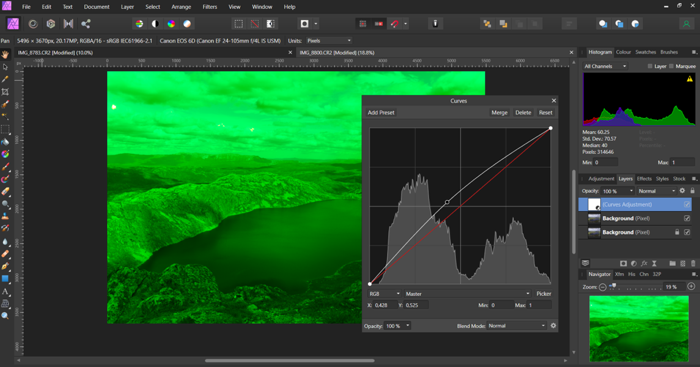Select the Rectangular Marquee tool
This screenshot has height=367, width=700.
point(5,129)
